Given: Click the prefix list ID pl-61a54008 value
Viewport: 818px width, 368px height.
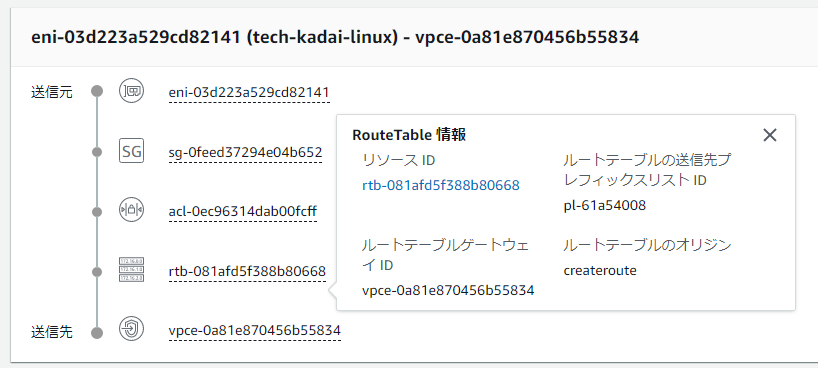Looking at the screenshot, I should tap(605, 205).
